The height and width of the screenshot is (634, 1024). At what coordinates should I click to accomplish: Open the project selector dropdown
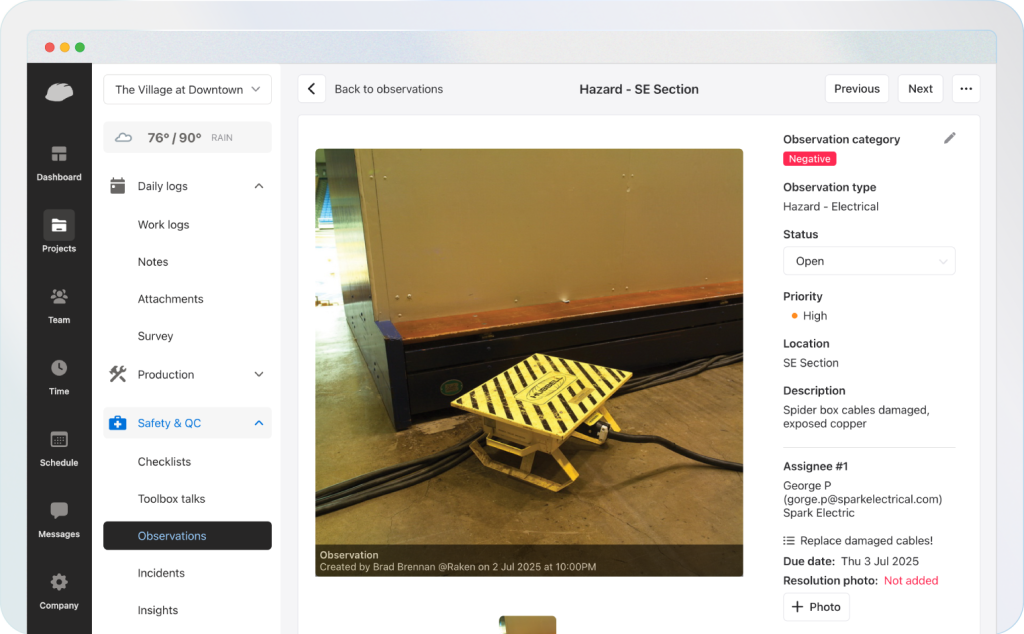[187, 89]
